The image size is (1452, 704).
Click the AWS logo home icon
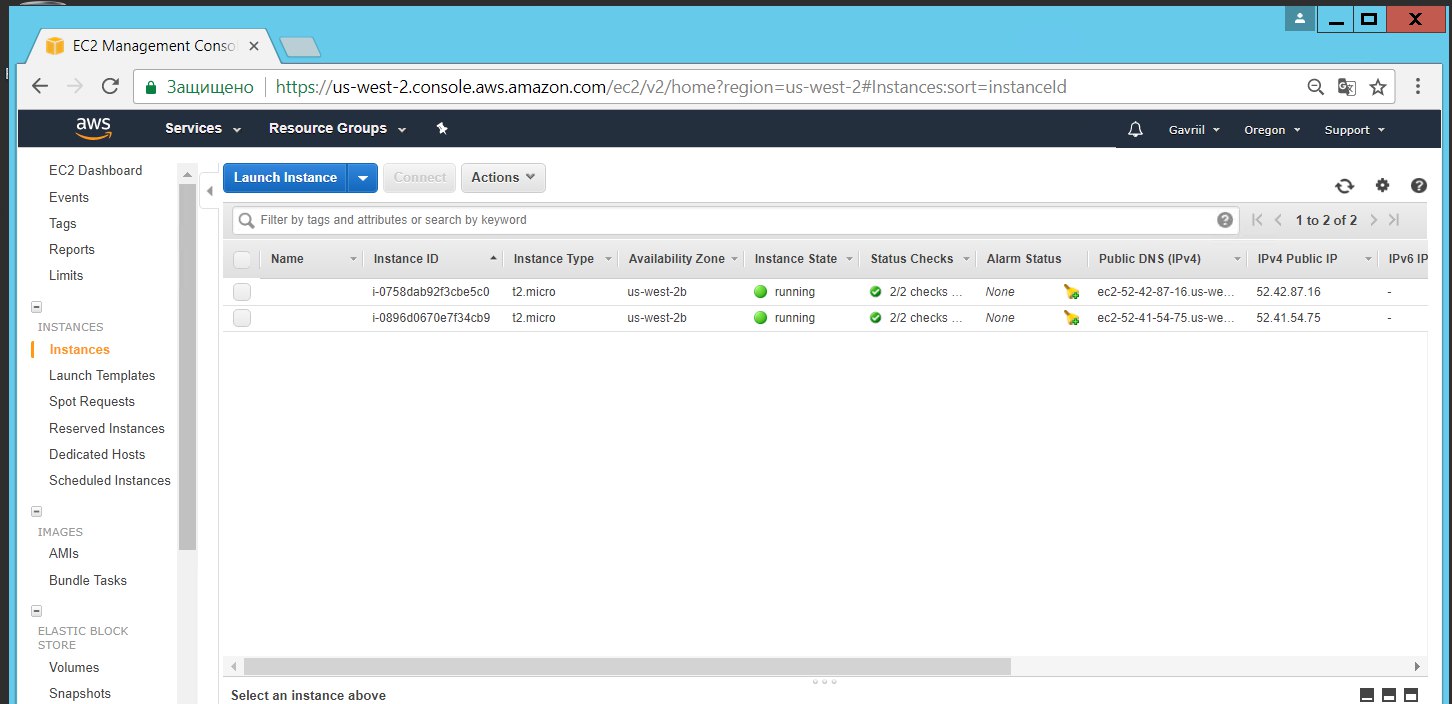click(x=93, y=129)
